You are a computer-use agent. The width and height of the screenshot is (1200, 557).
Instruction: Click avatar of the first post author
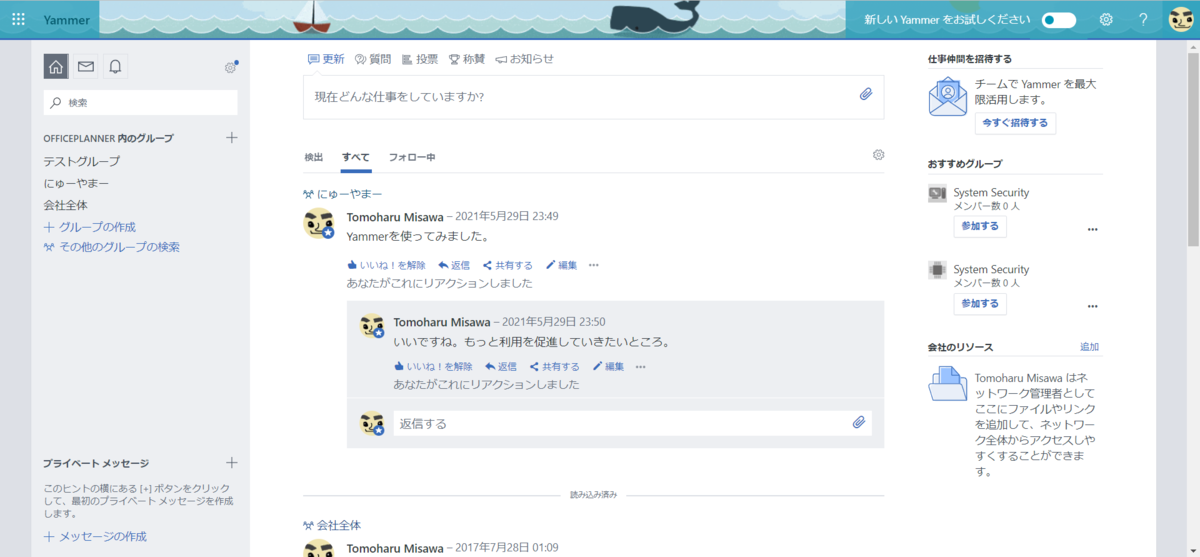(x=319, y=224)
